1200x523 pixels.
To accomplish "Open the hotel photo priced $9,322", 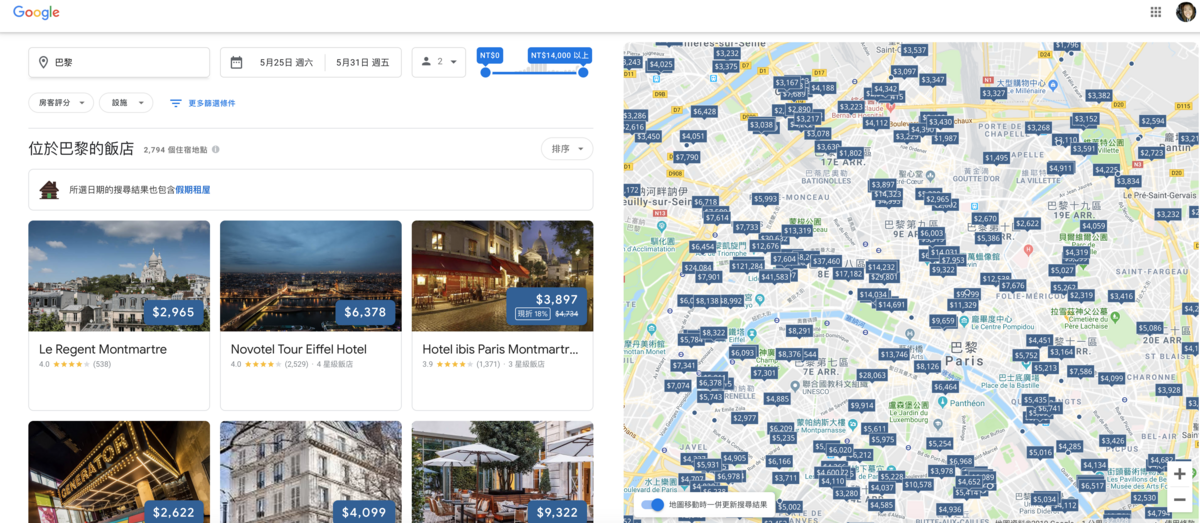I will pyautogui.click(x=502, y=472).
